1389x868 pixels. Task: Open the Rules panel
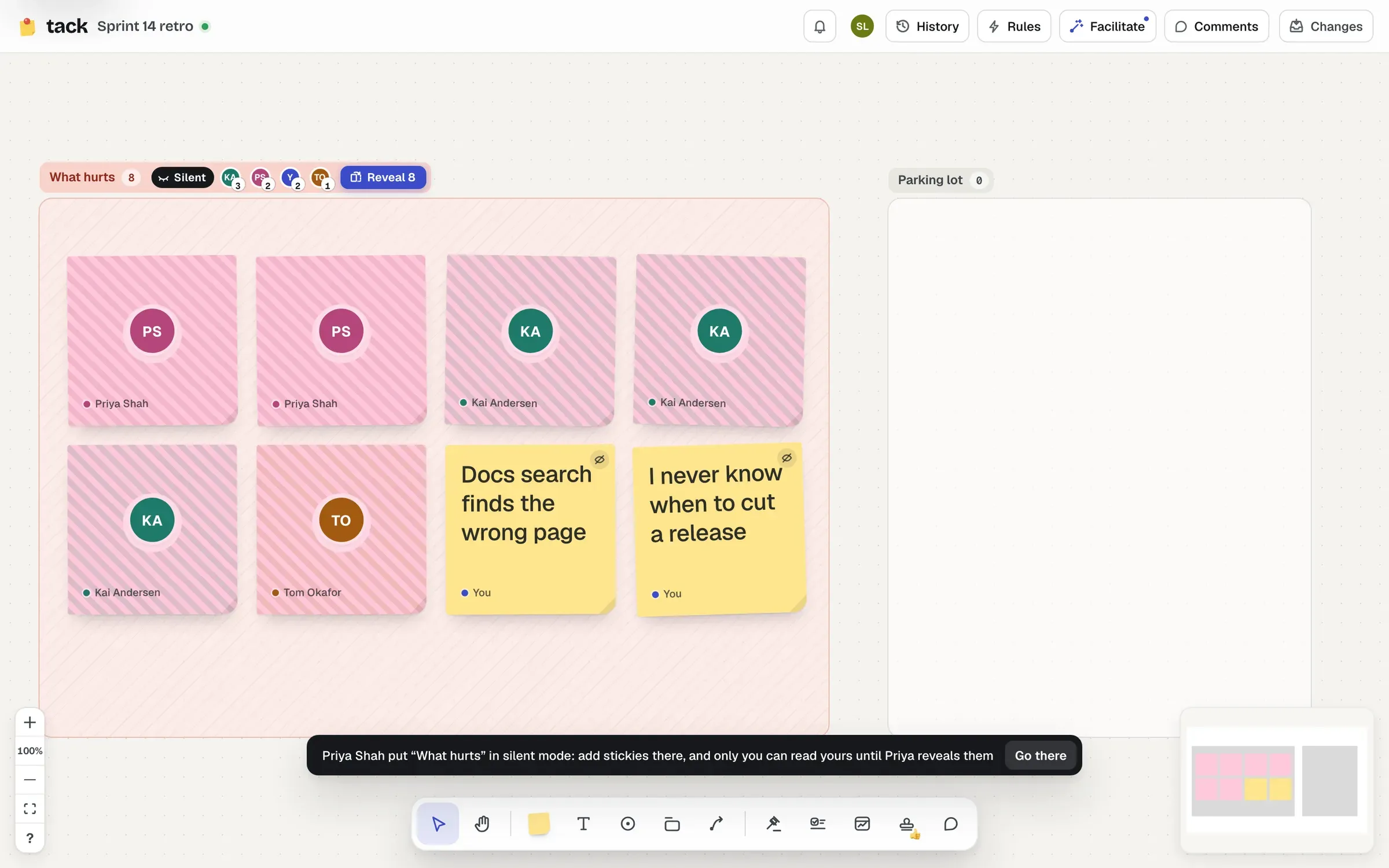tap(1014, 26)
